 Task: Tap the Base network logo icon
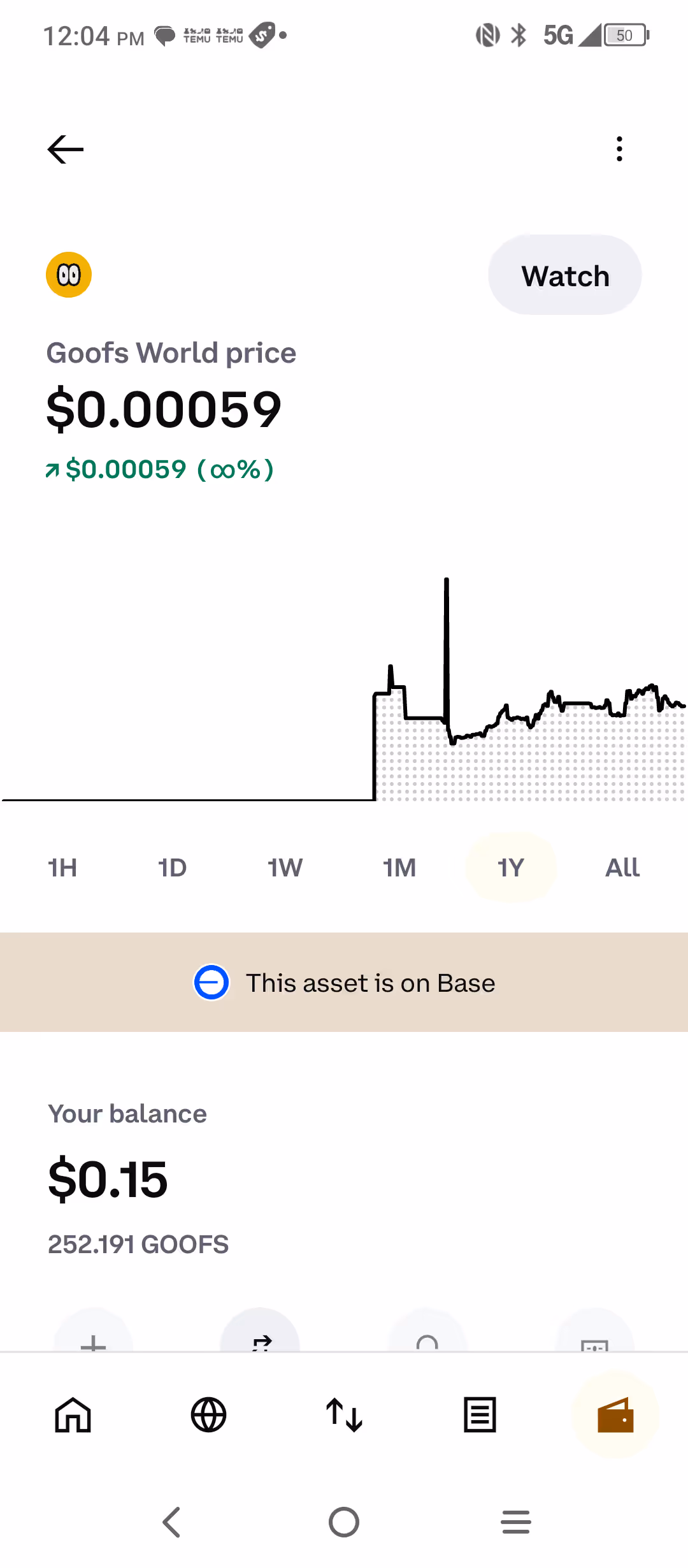click(x=211, y=982)
